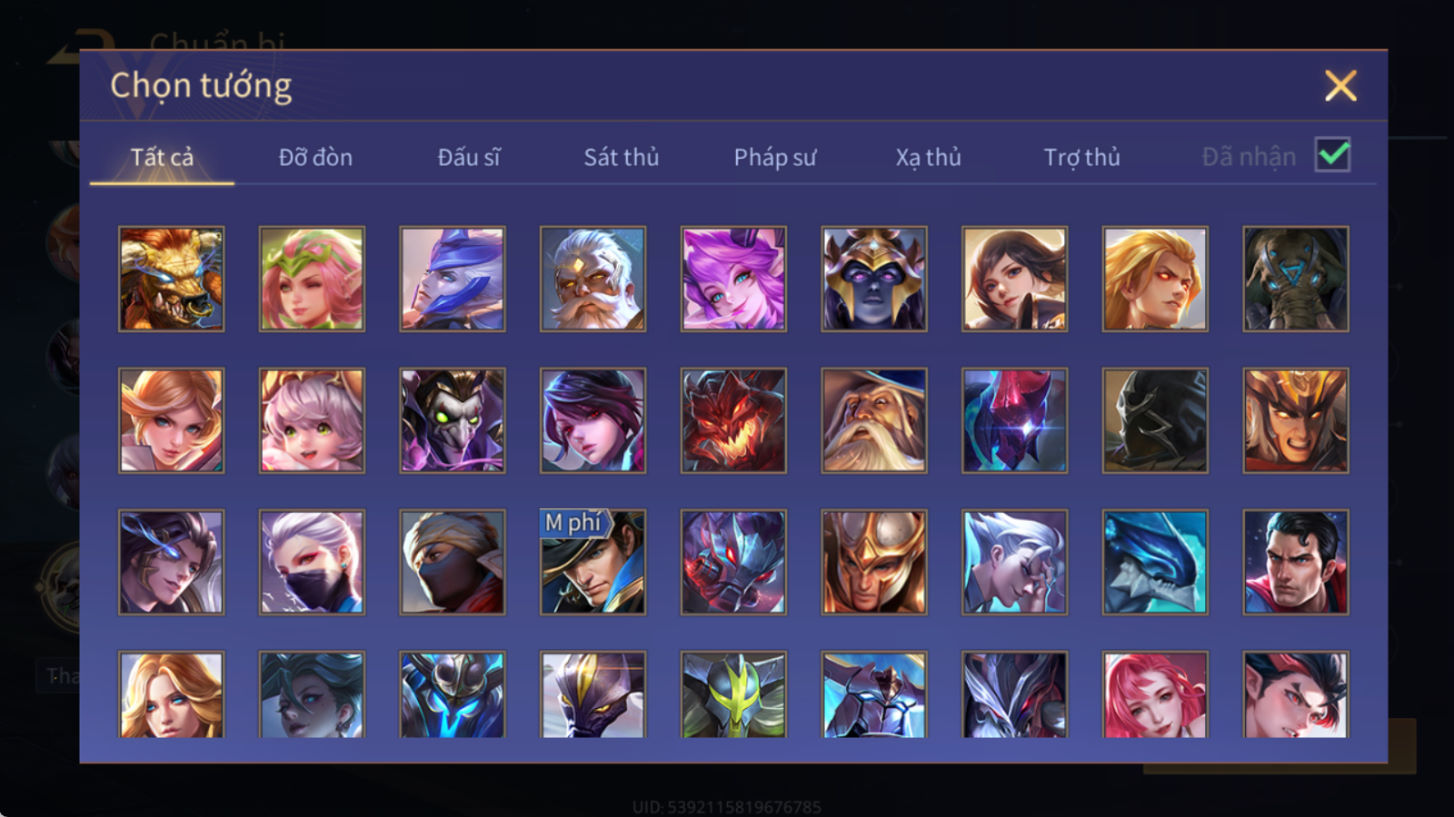The image size is (1454, 817).
Task: Open the "Sát thủ" tab
Action: click(621, 157)
